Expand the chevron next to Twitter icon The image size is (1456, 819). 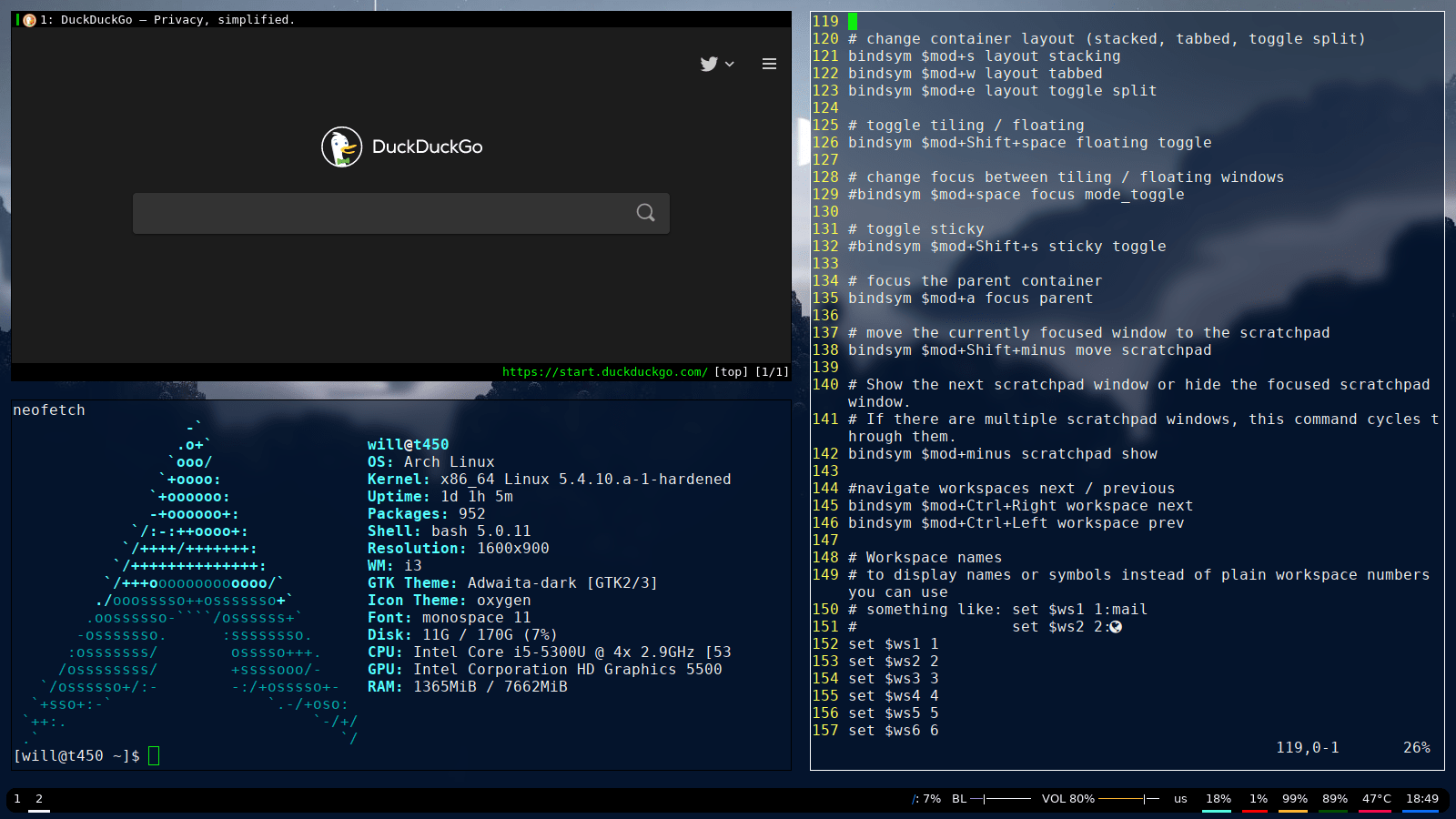click(730, 64)
